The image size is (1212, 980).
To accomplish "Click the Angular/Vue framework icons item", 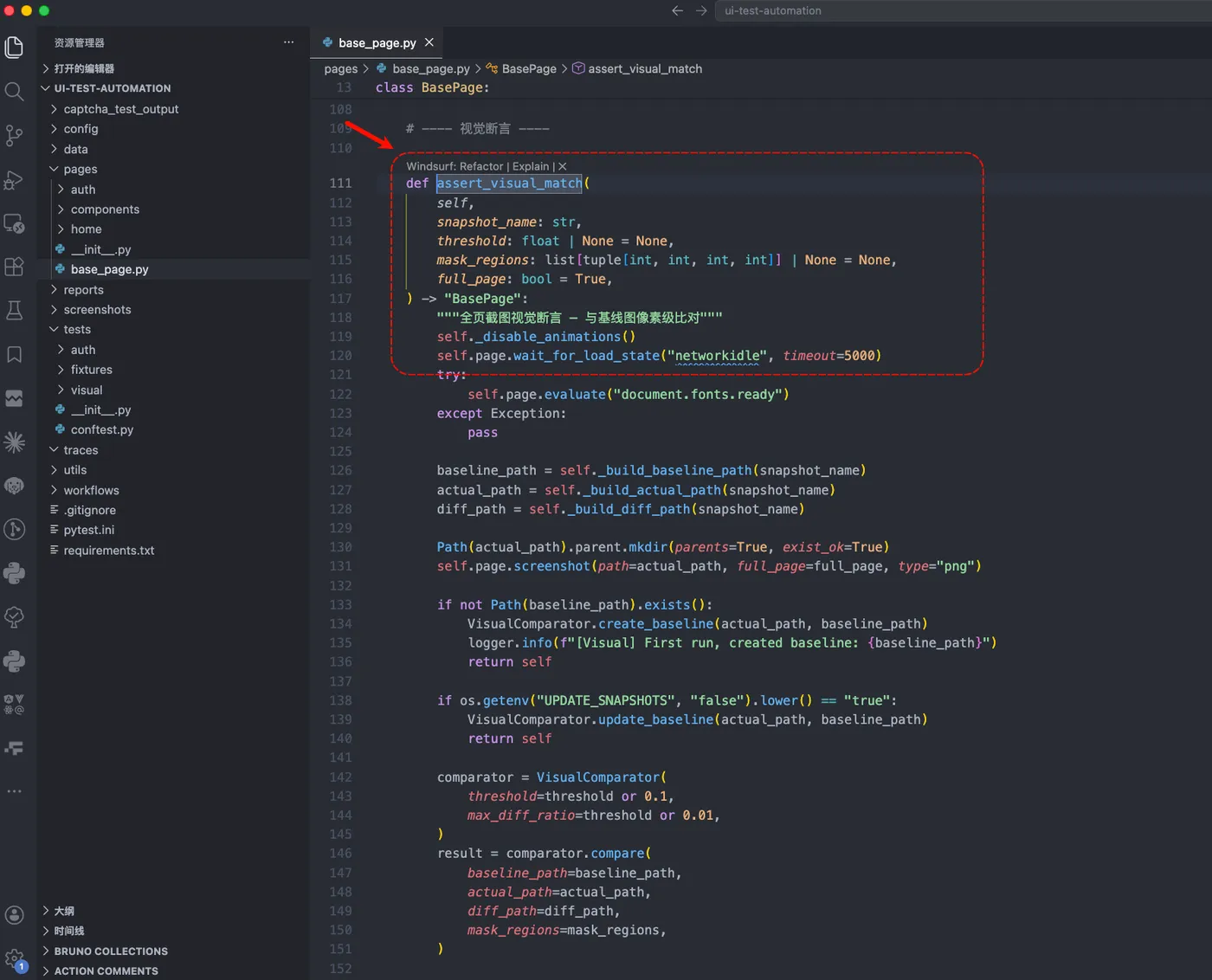I will click(14, 704).
